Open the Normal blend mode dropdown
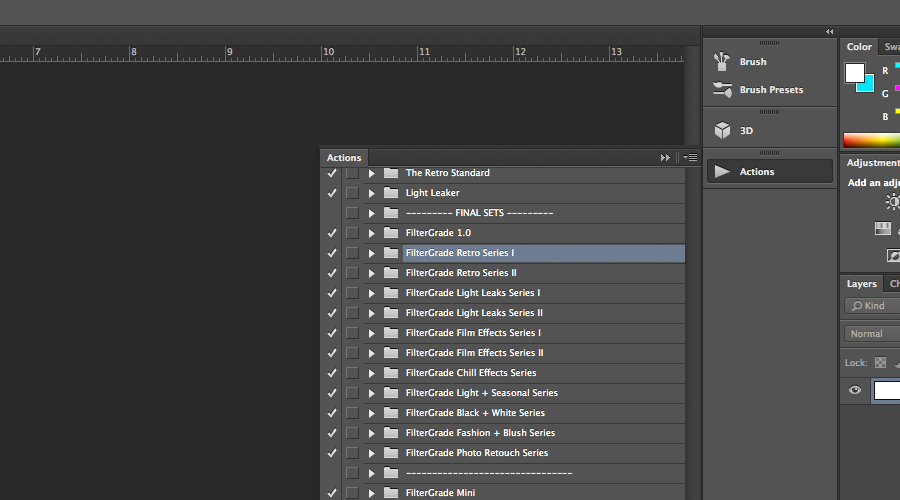 point(872,334)
